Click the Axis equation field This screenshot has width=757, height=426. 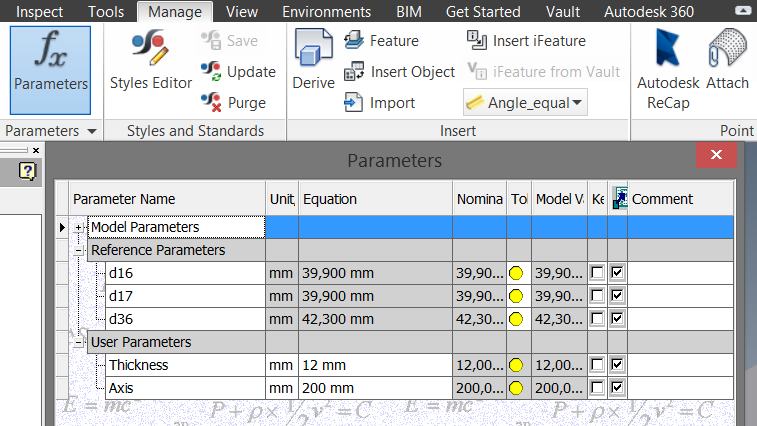(376, 388)
